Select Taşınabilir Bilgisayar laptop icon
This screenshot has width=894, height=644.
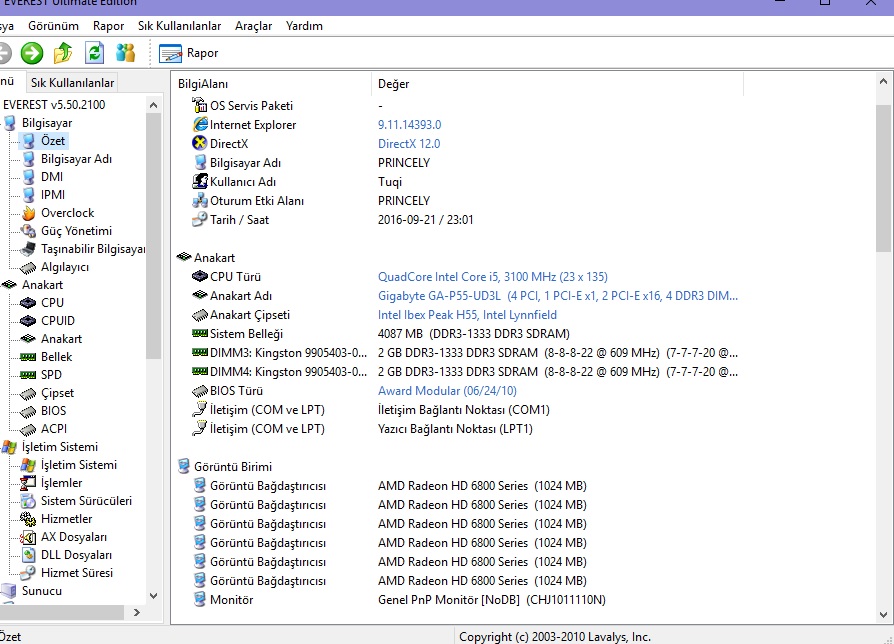(29, 249)
